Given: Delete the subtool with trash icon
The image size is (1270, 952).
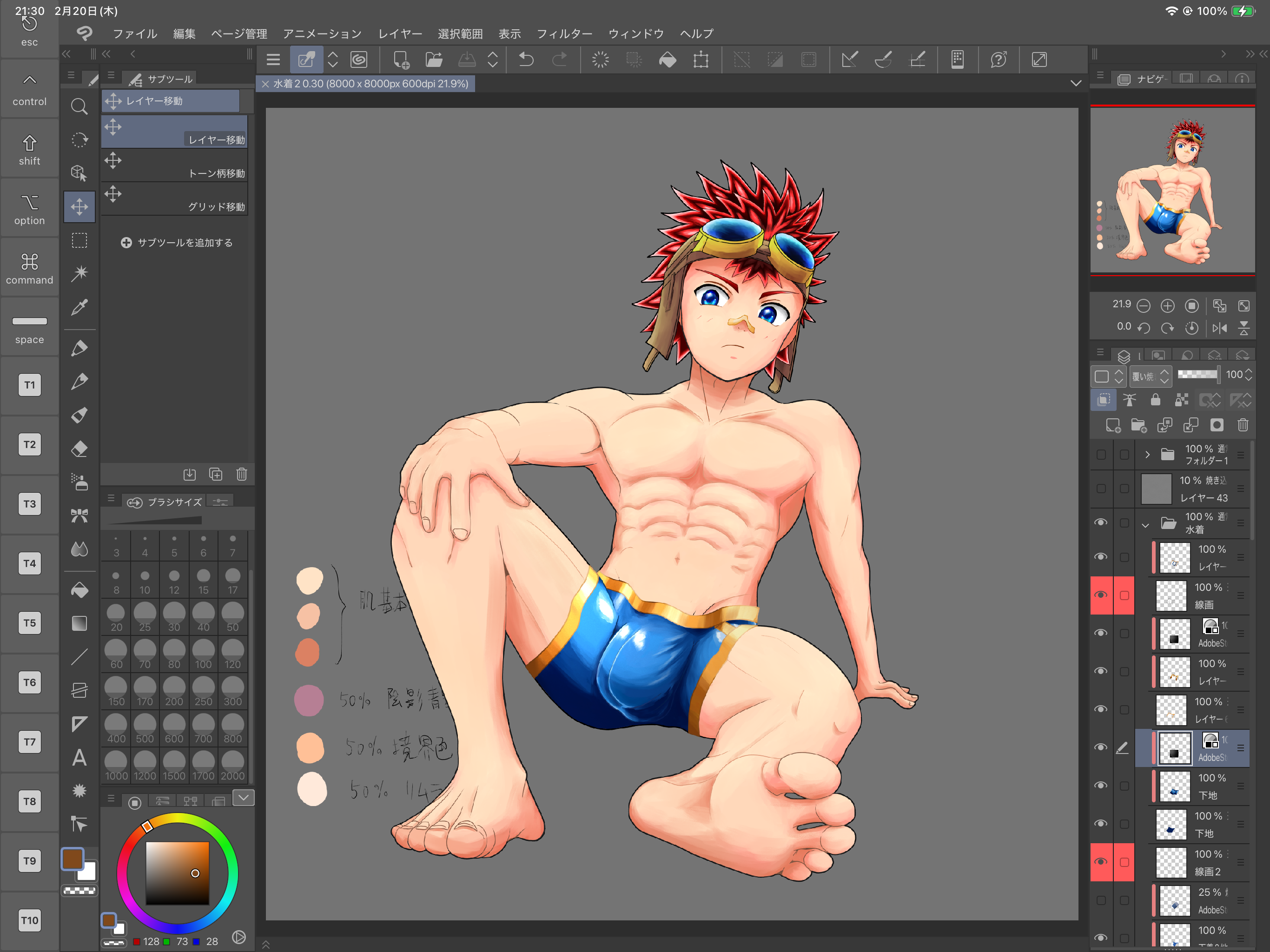Looking at the screenshot, I should pos(242,474).
